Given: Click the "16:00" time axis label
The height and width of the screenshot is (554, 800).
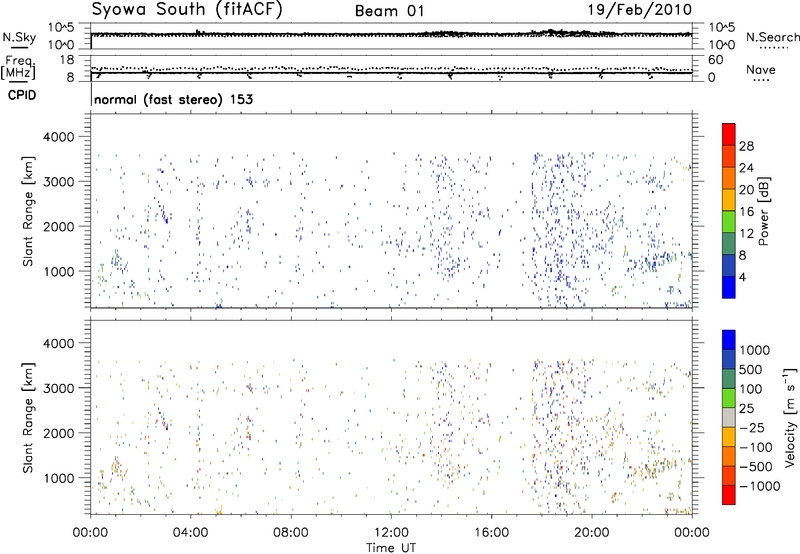Looking at the screenshot, I should 491,533.
